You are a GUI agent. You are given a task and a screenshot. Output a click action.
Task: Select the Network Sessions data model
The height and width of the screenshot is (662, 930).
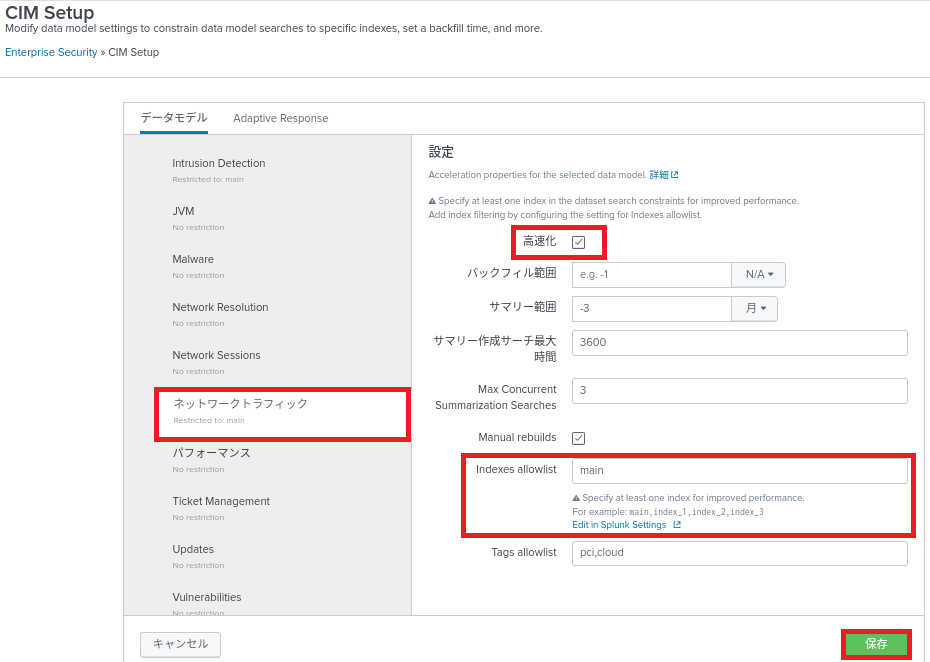(x=216, y=356)
